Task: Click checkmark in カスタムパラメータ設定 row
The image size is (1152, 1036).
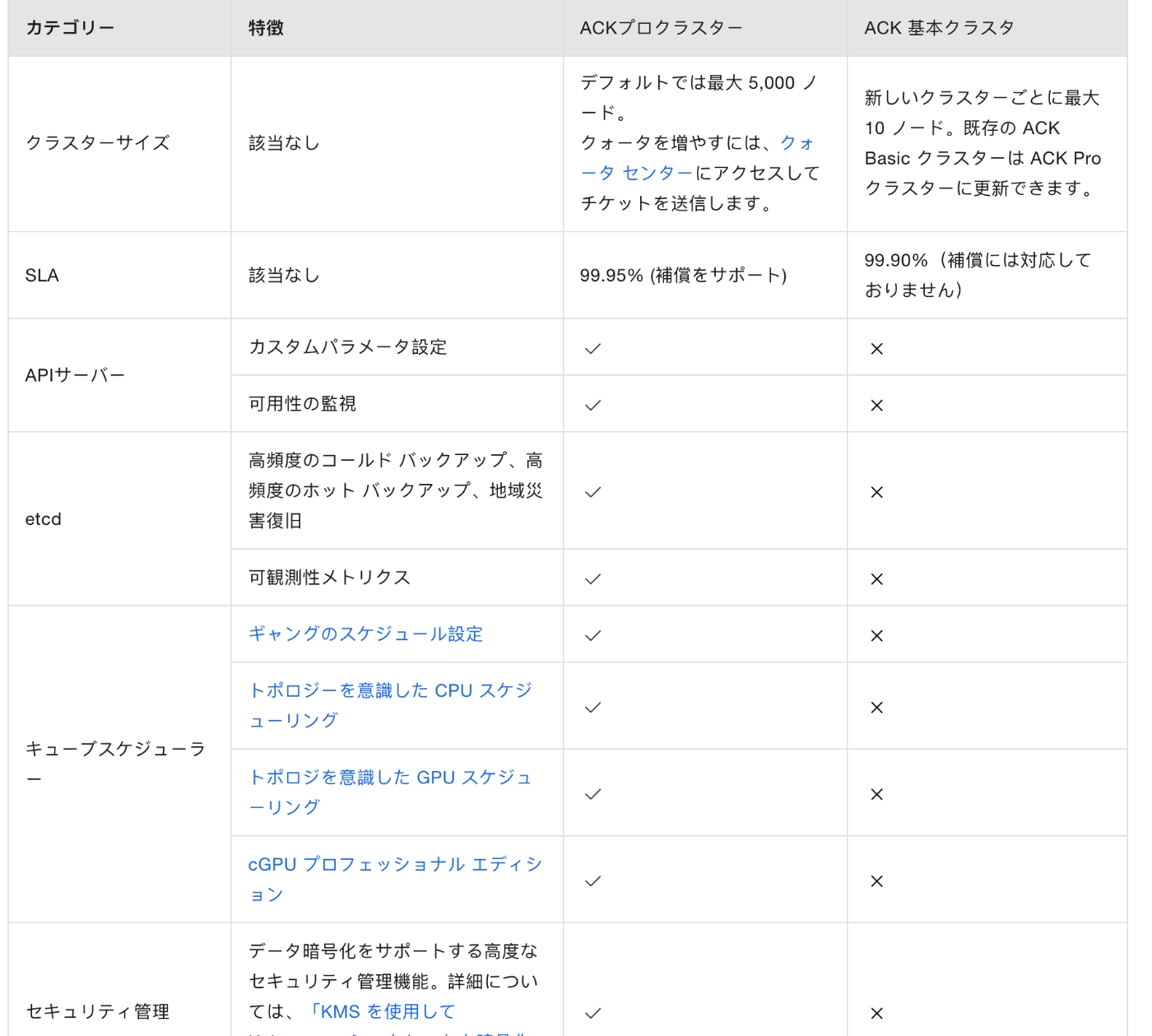Action: pyautogui.click(x=592, y=348)
